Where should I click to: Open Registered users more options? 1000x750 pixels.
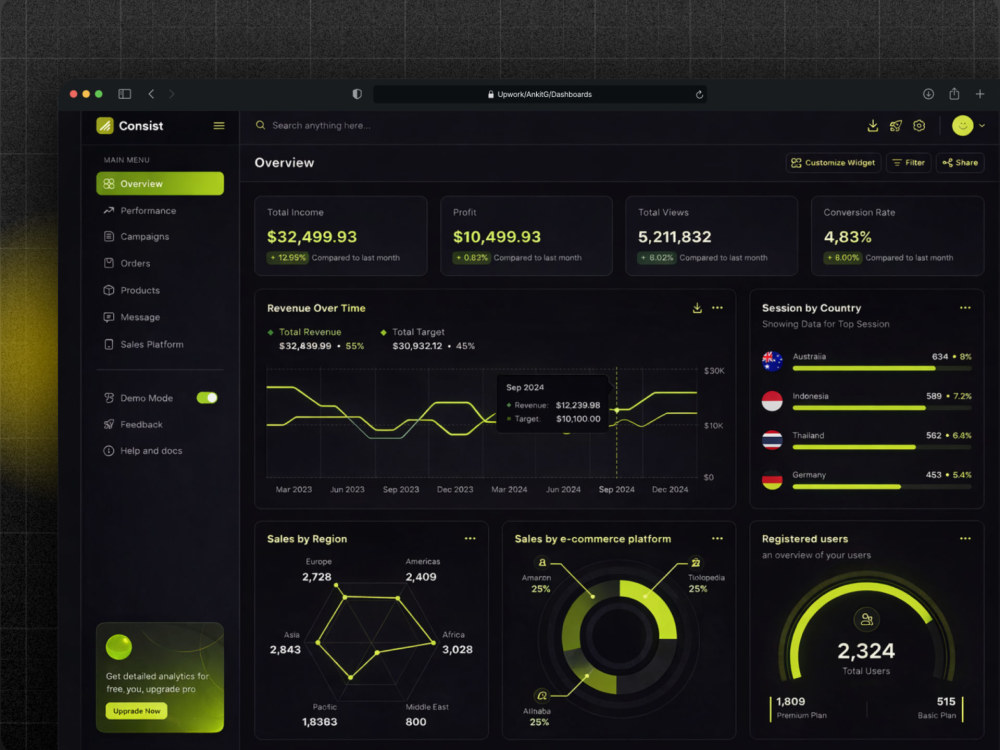click(x=965, y=538)
